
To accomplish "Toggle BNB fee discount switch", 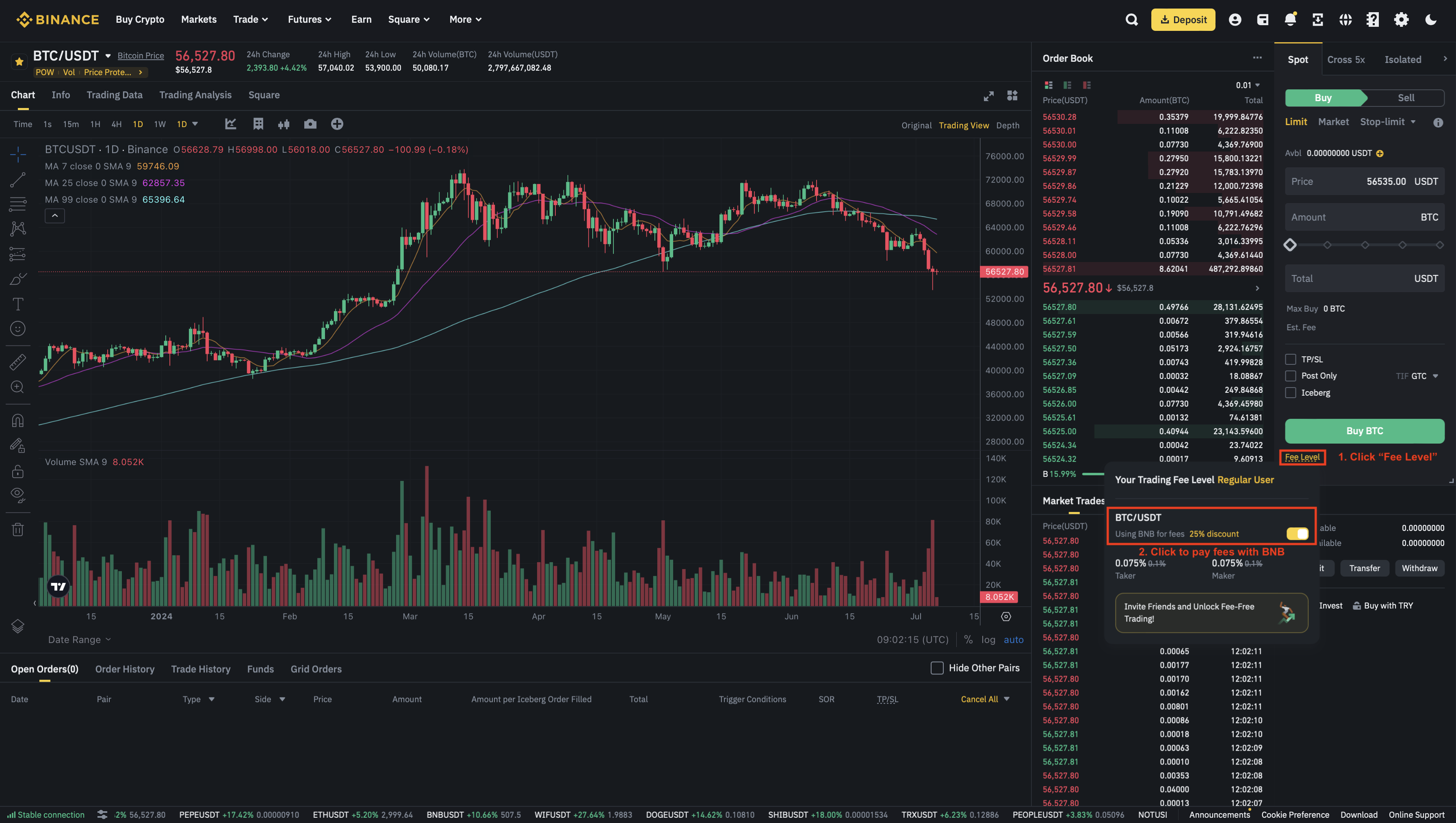I will (1297, 534).
